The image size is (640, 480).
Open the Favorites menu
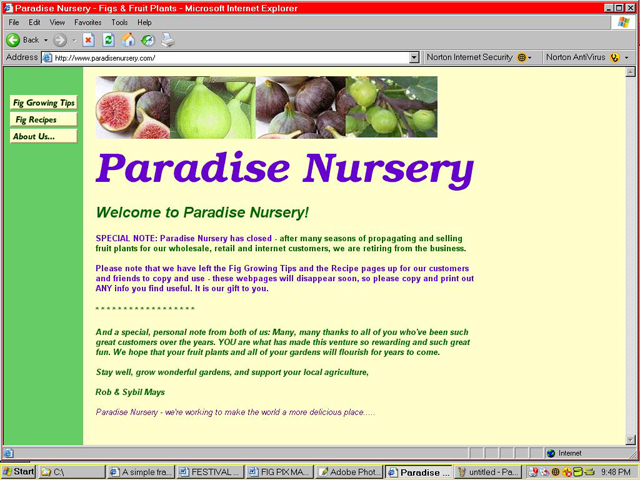[88, 22]
